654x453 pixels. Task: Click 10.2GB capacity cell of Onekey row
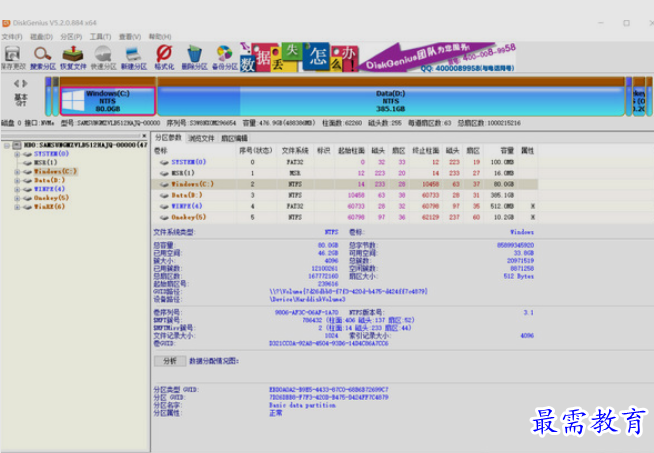click(504, 217)
